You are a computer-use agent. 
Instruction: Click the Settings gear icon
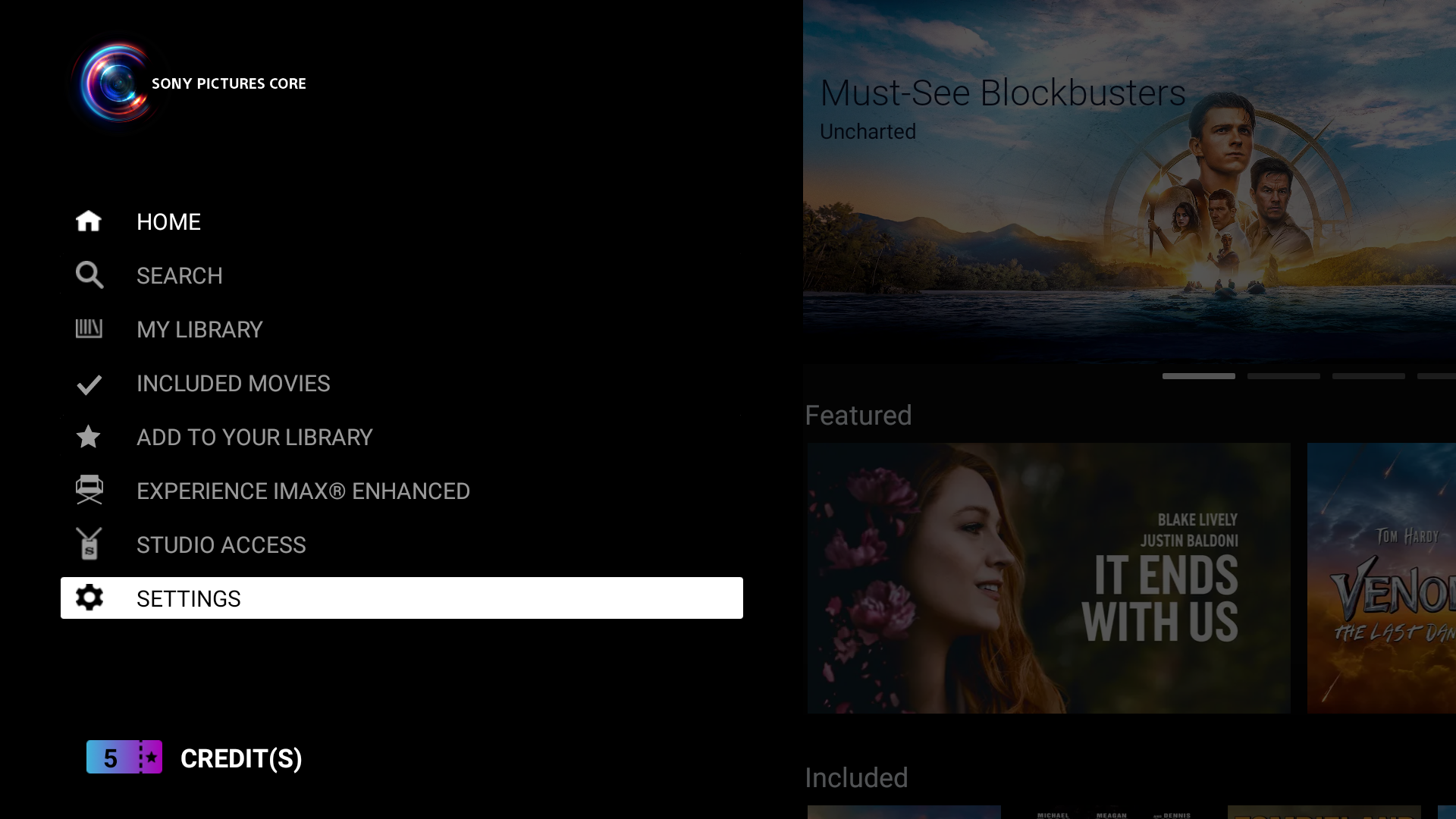89,598
